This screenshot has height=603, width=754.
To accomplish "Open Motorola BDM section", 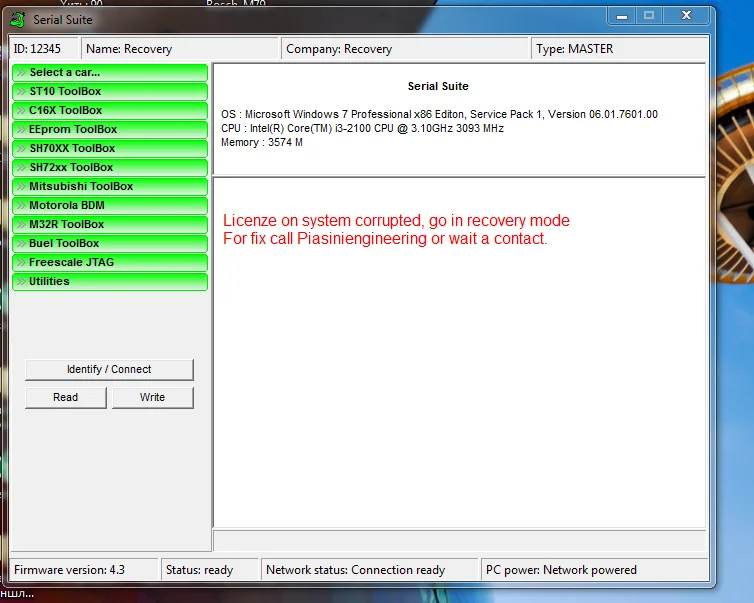I will pos(110,205).
